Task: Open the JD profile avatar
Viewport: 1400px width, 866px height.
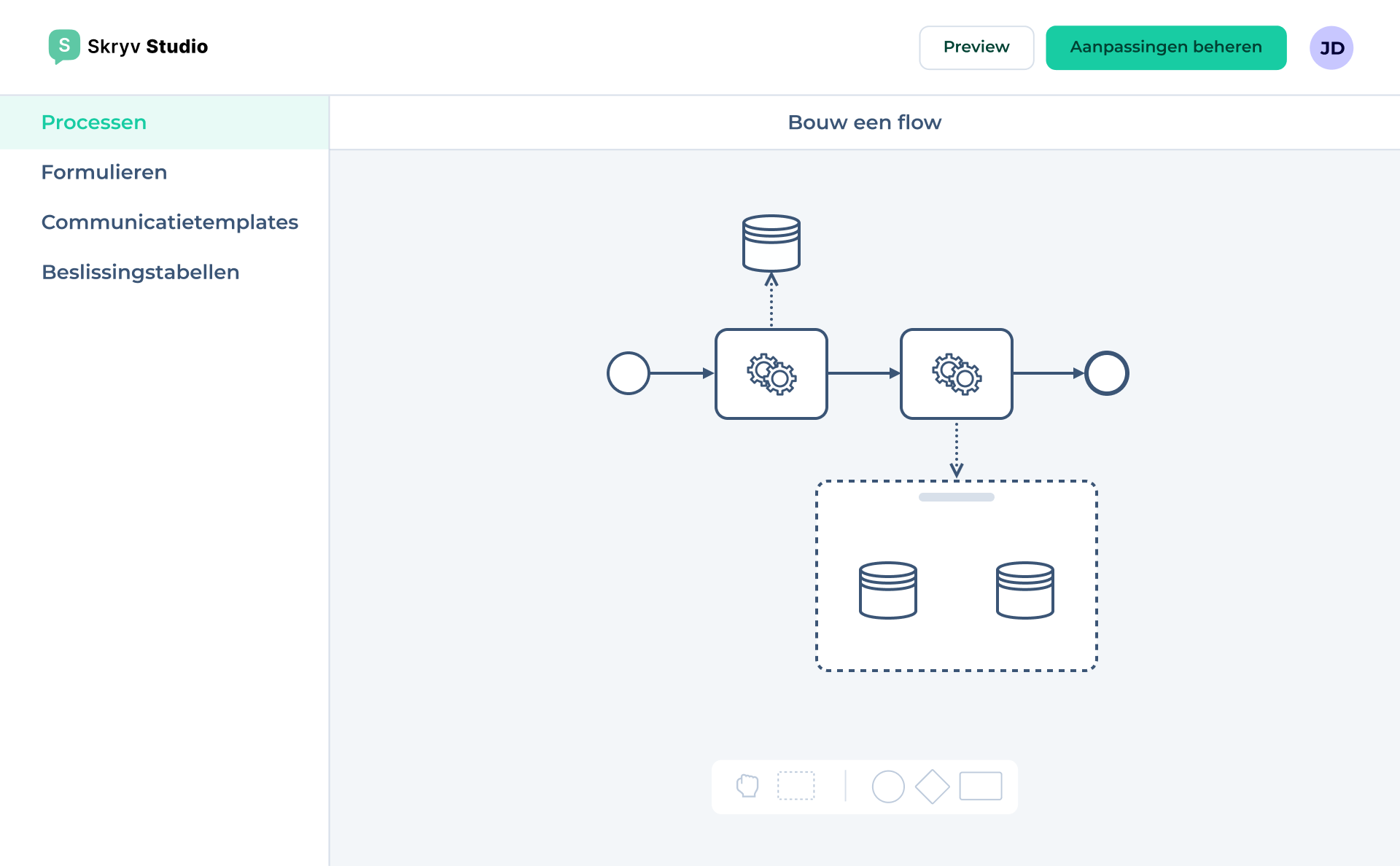Action: pos(1332,47)
